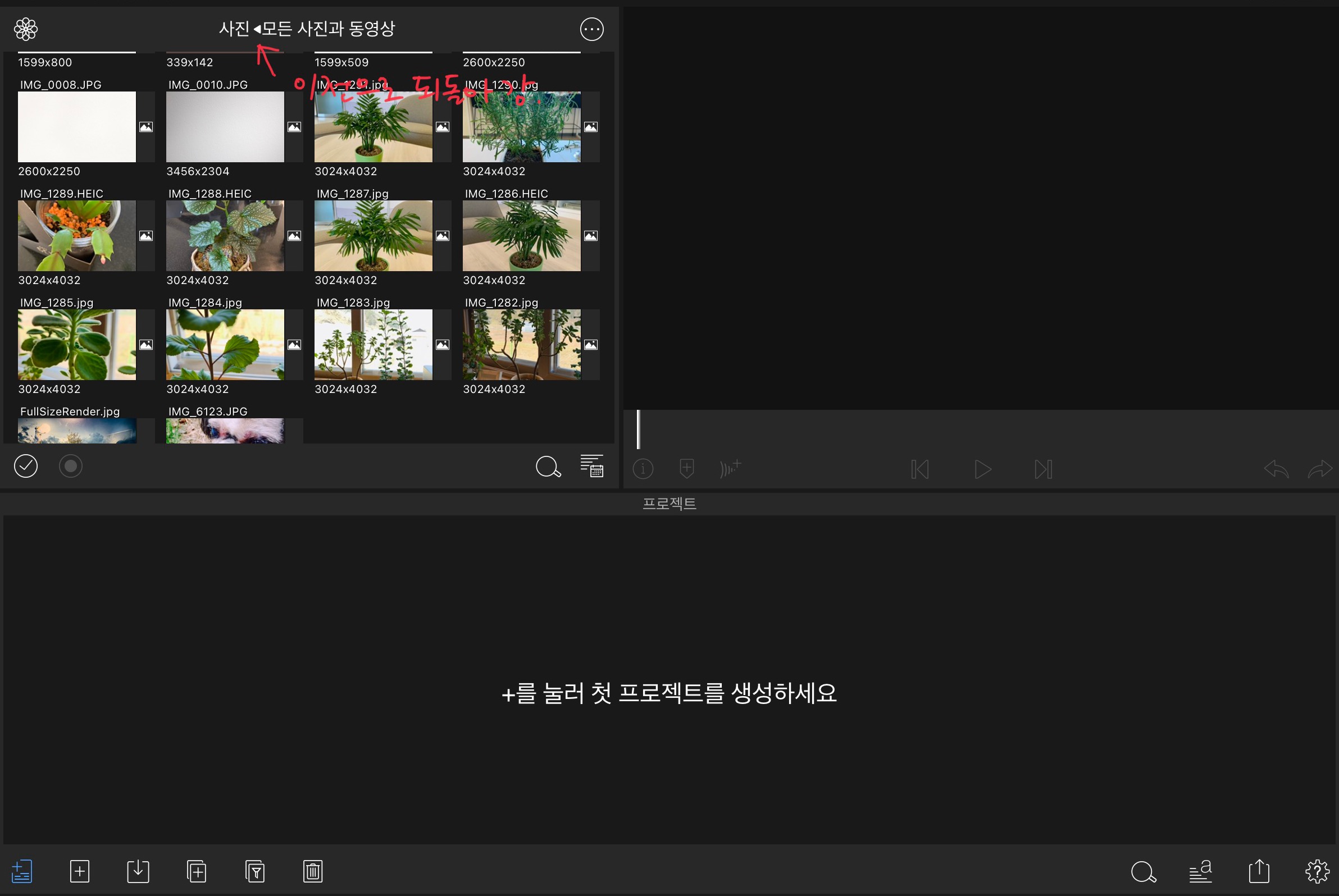This screenshot has width=1339, height=896.
Task: Open the help and settings gear
Action: coord(1317,871)
